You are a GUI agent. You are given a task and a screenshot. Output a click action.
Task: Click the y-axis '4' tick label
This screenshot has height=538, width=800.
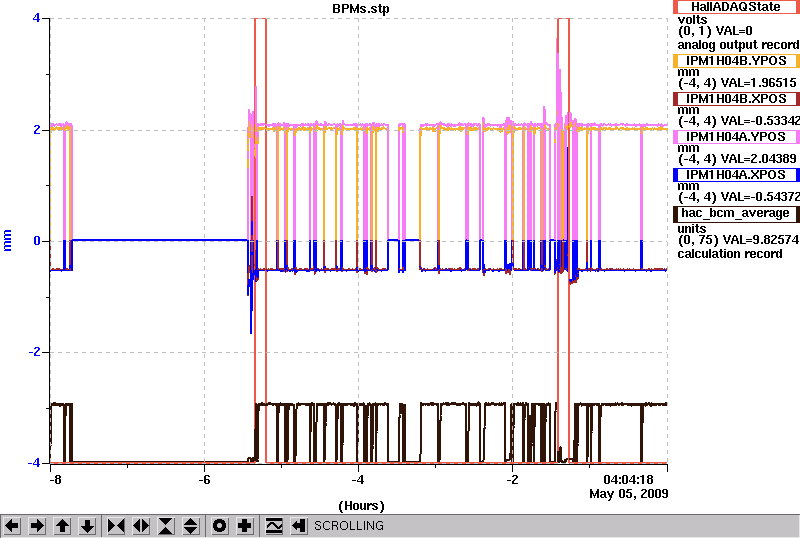tap(36, 18)
